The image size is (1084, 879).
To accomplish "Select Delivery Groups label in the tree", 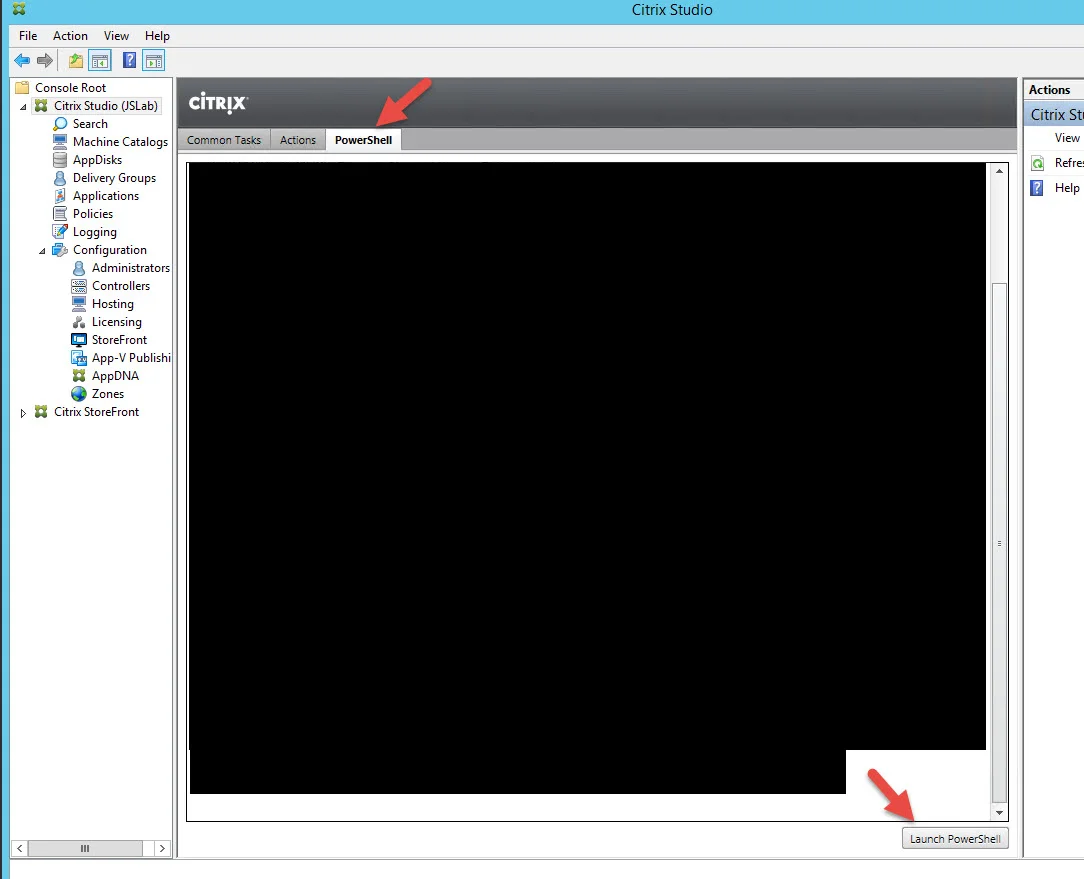I will click(115, 178).
